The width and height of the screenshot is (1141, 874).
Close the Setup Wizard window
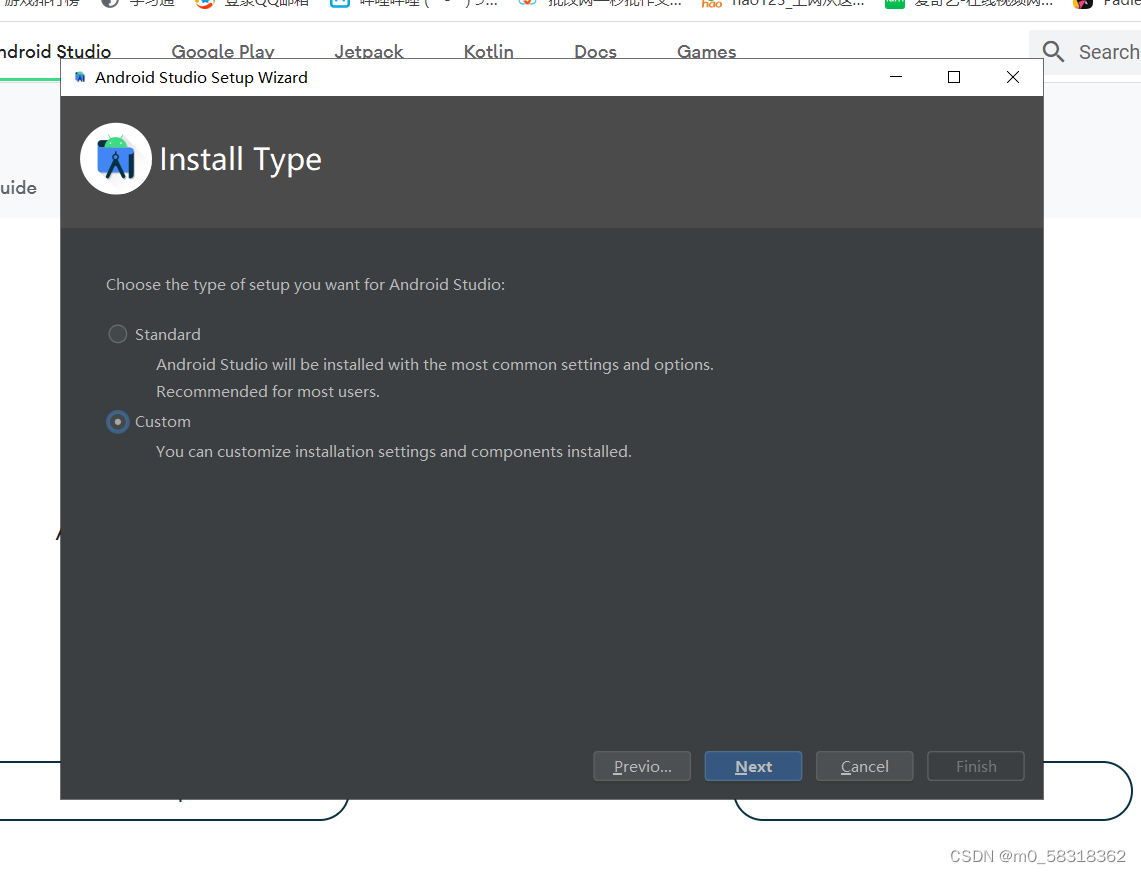click(x=1012, y=77)
